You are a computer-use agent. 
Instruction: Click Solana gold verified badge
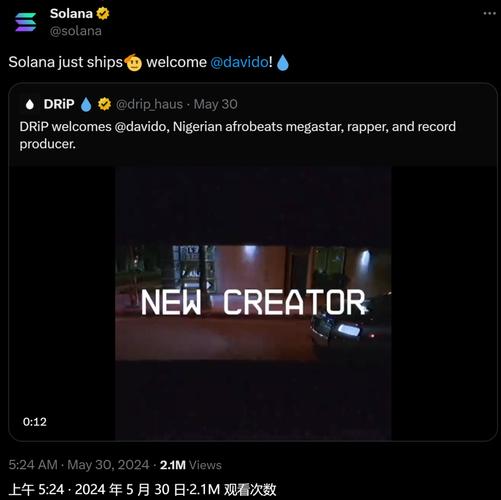tap(103, 14)
